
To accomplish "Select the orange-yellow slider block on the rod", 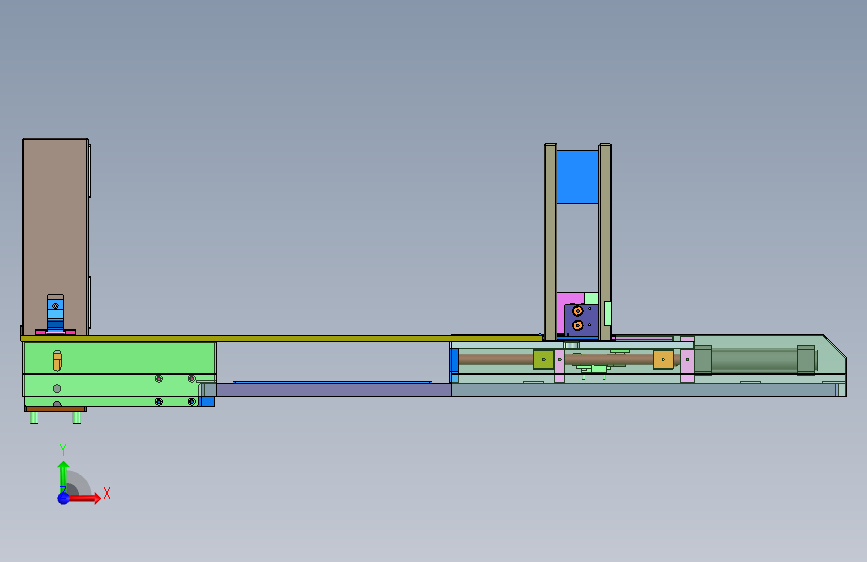I will 664,360.
